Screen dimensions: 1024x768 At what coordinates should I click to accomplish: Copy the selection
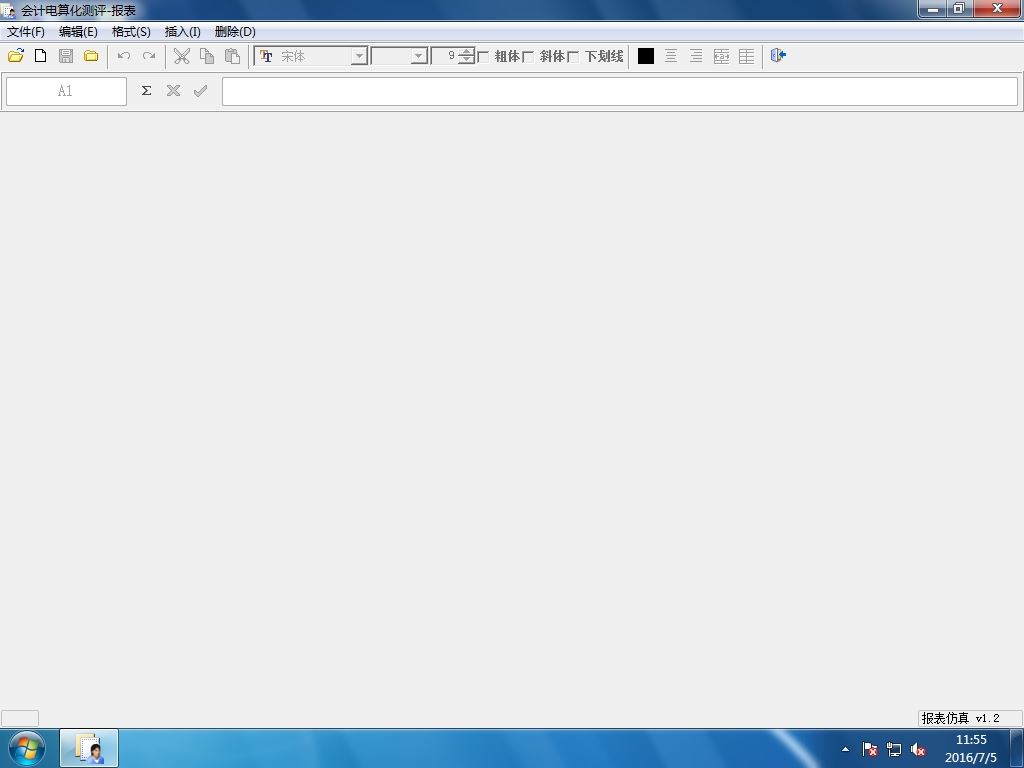tap(207, 56)
